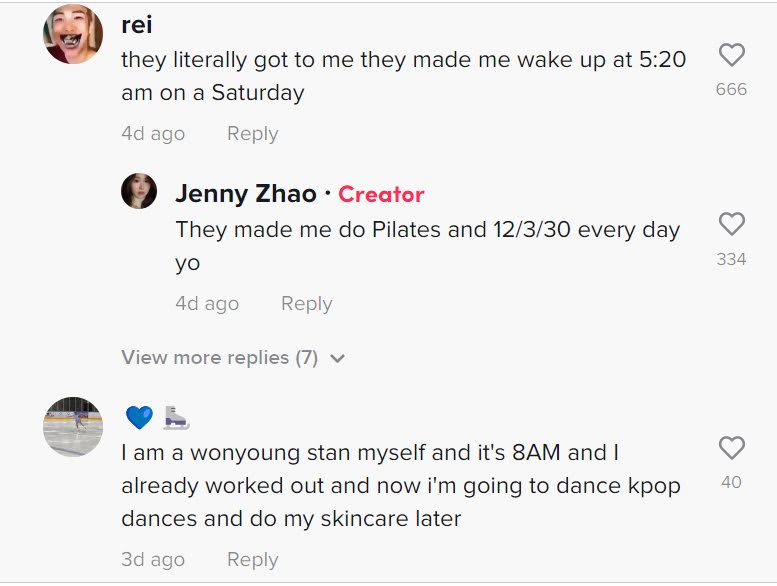
Task: Like Jenny Zhao's reply with the heart
Action: click(x=731, y=224)
